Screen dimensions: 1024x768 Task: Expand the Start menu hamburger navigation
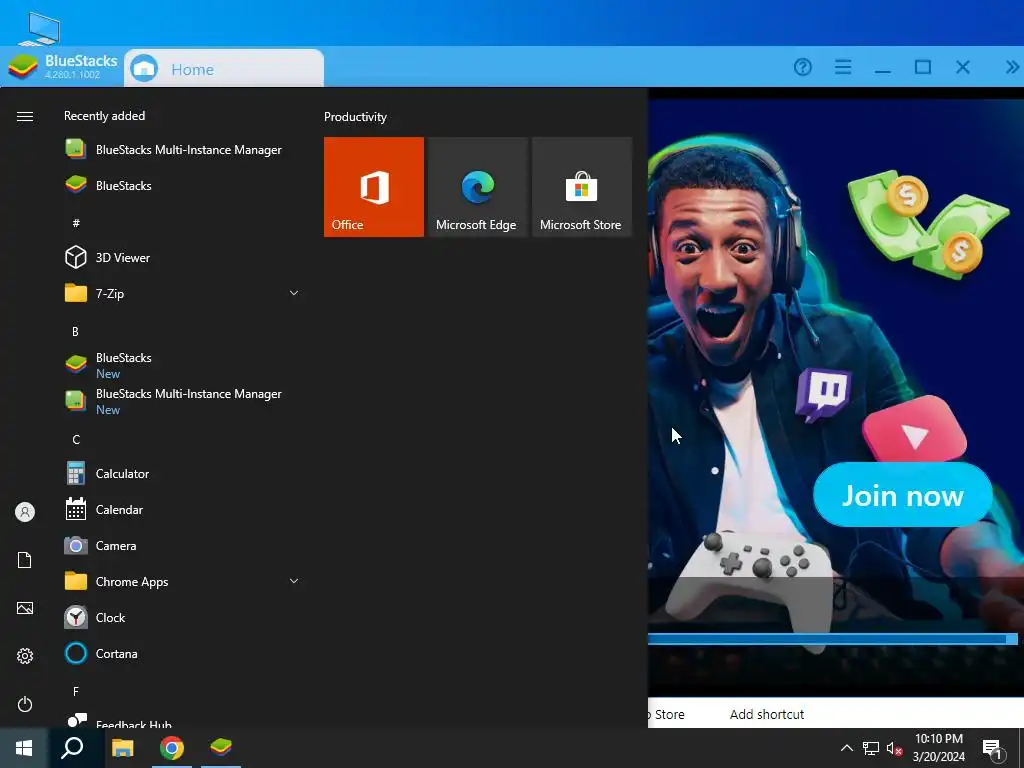pos(25,116)
